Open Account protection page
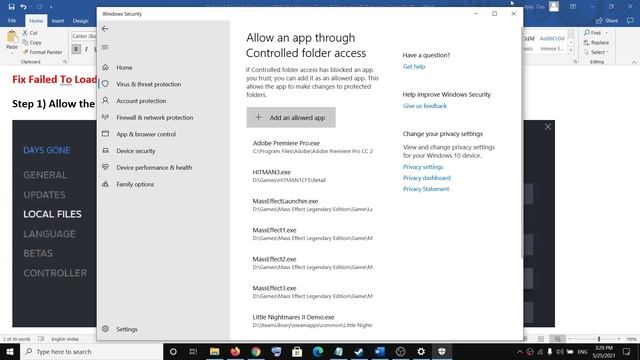The width and height of the screenshot is (640, 360). tap(141, 101)
